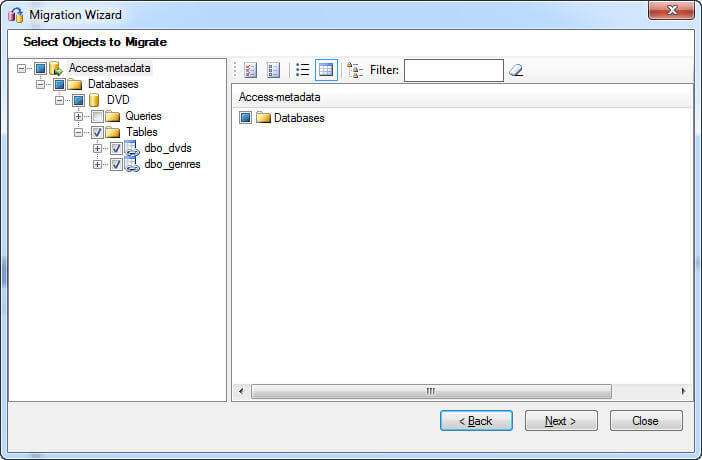
Task: Click the Databases folder icon in tree
Action: click(74, 84)
